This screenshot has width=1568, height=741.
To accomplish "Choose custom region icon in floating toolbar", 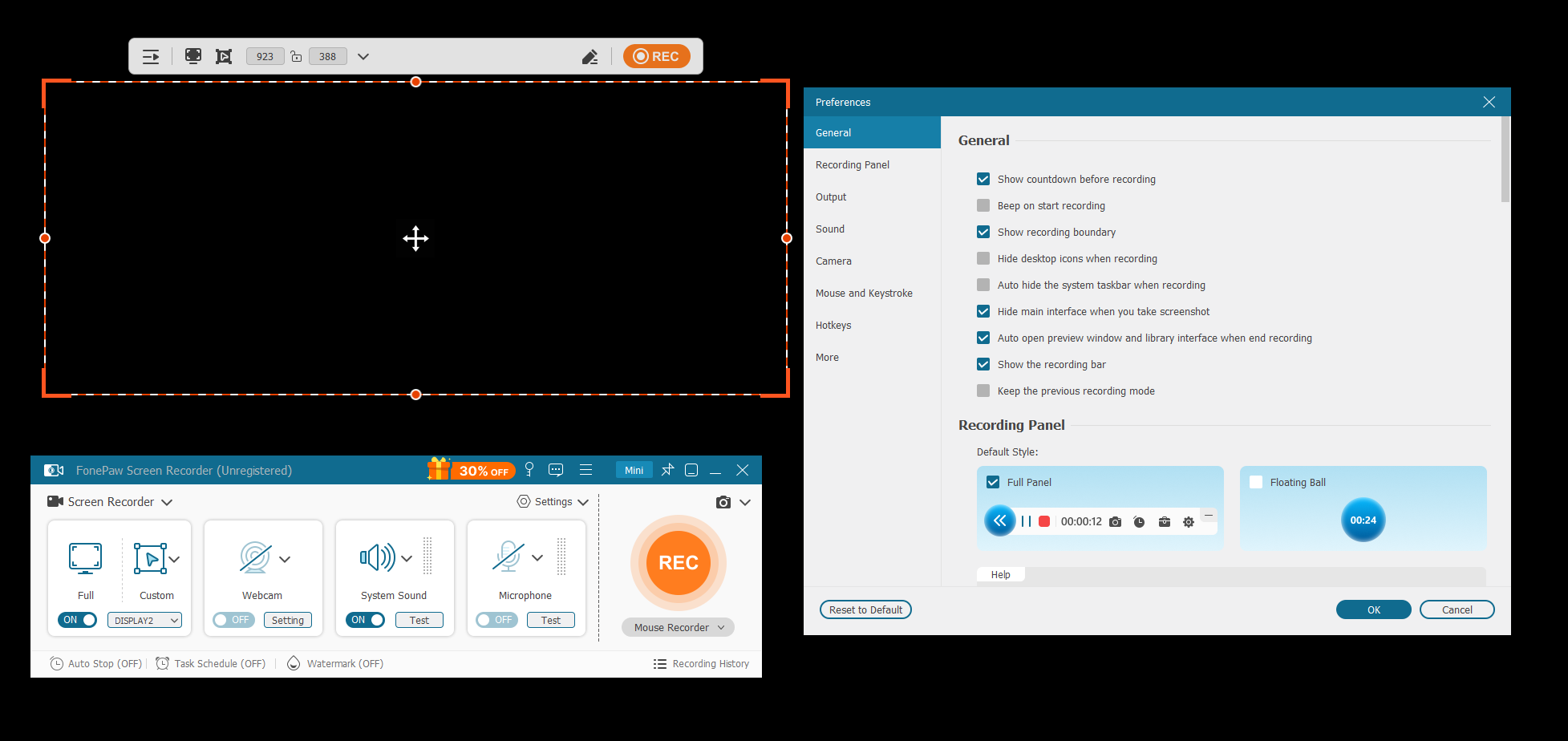I will coord(224,56).
